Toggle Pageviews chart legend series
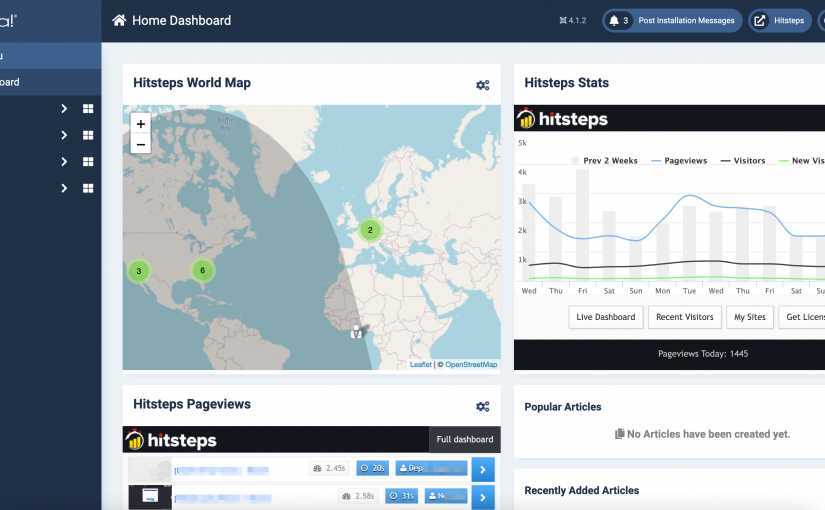825x510 pixels. pyautogui.click(x=679, y=161)
